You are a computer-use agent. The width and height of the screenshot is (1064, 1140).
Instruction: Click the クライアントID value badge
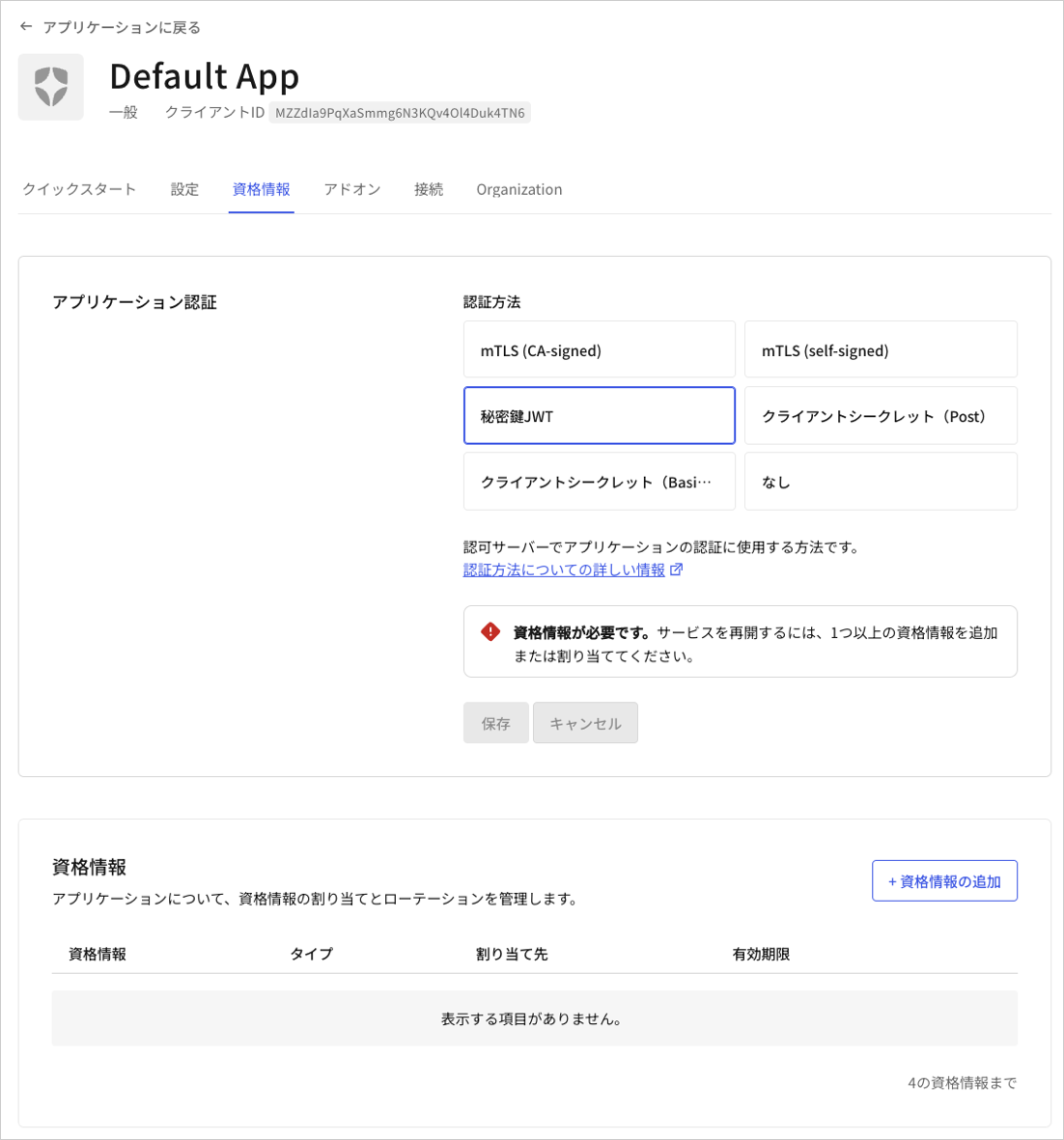pyautogui.click(x=399, y=112)
